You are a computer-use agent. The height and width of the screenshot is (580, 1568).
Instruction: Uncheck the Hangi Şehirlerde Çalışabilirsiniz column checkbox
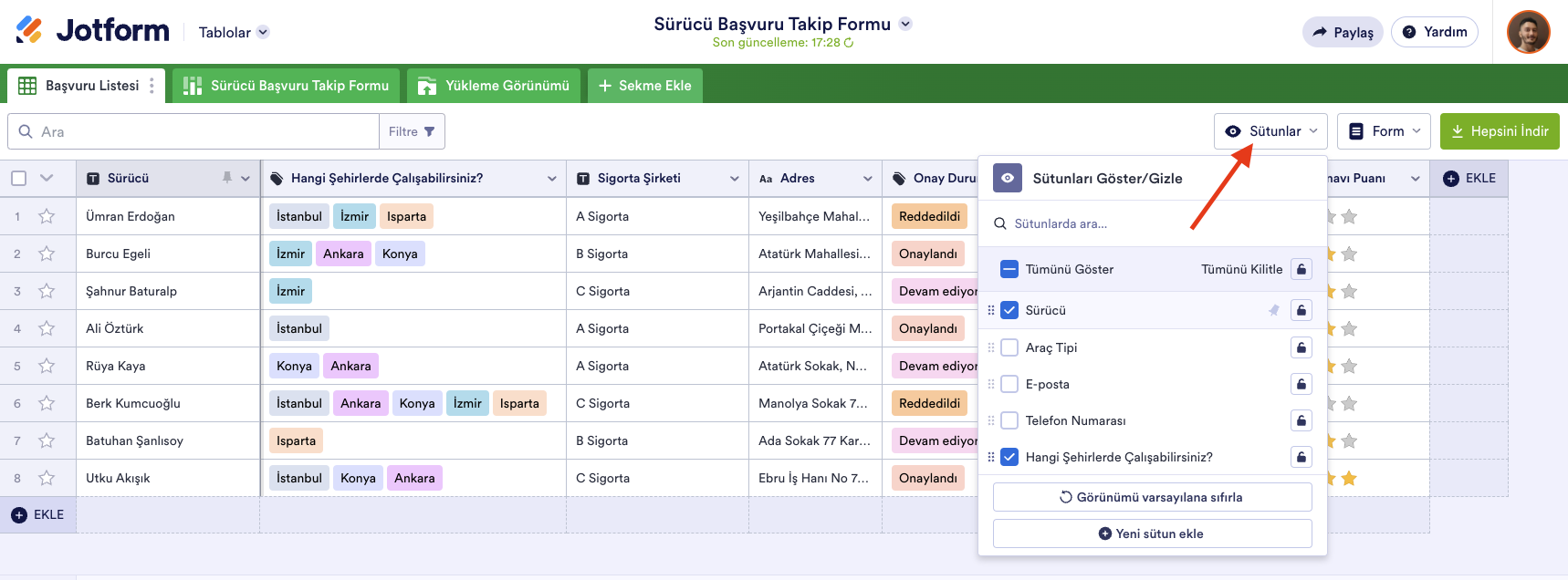point(1009,457)
